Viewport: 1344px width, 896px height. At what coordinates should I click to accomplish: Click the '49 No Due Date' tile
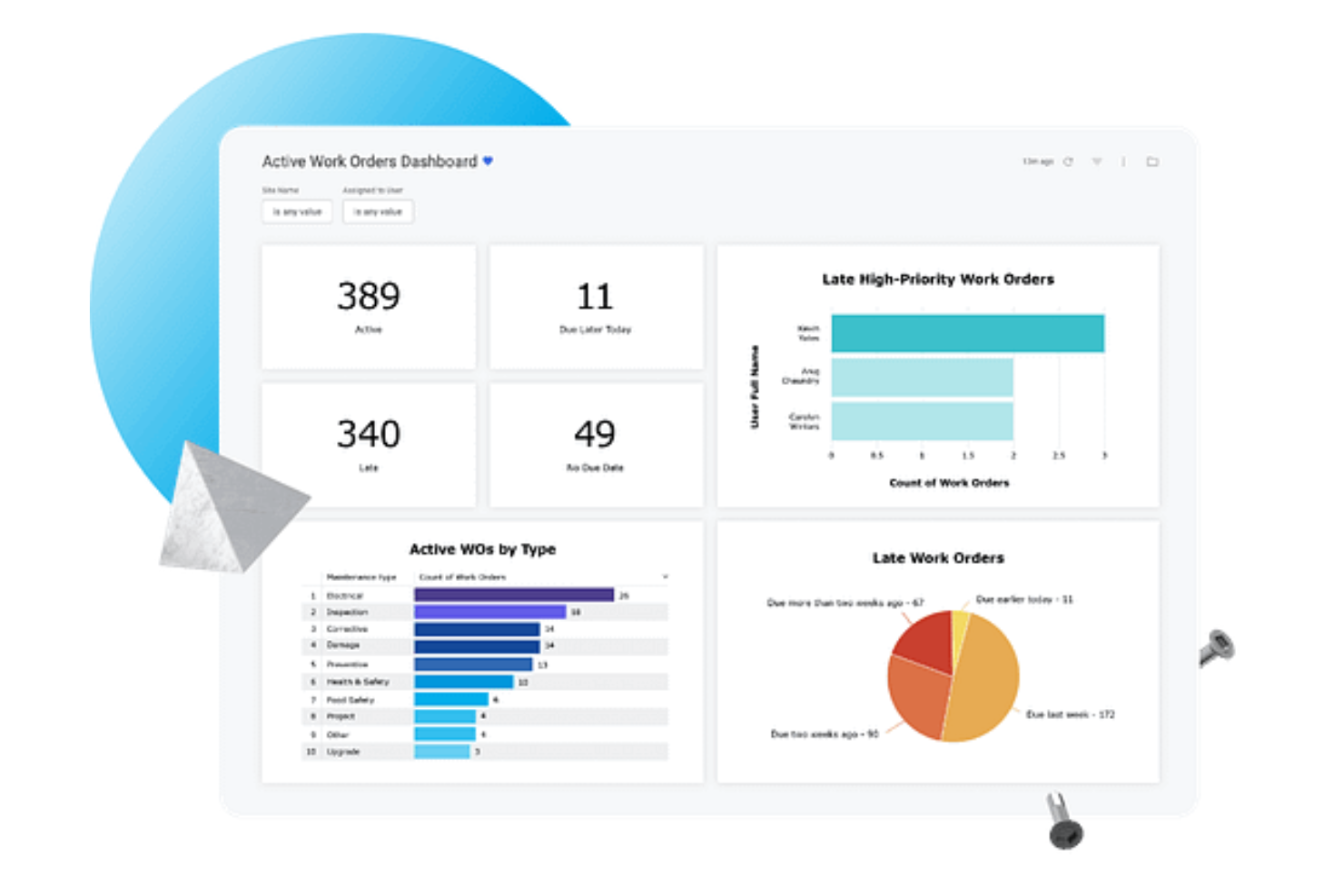[x=596, y=444]
